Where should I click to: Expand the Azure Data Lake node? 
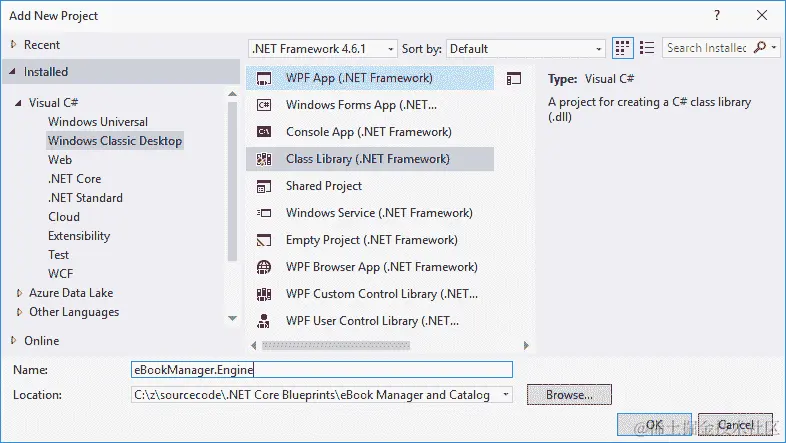(x=19, y=293)
